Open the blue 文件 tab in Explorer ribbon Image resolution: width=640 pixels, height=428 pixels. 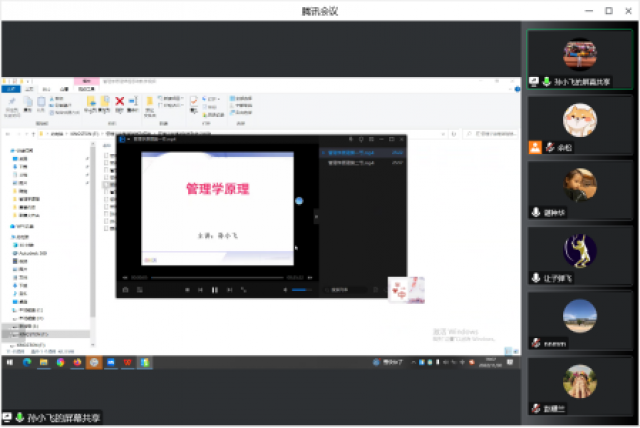pos(10,89)
